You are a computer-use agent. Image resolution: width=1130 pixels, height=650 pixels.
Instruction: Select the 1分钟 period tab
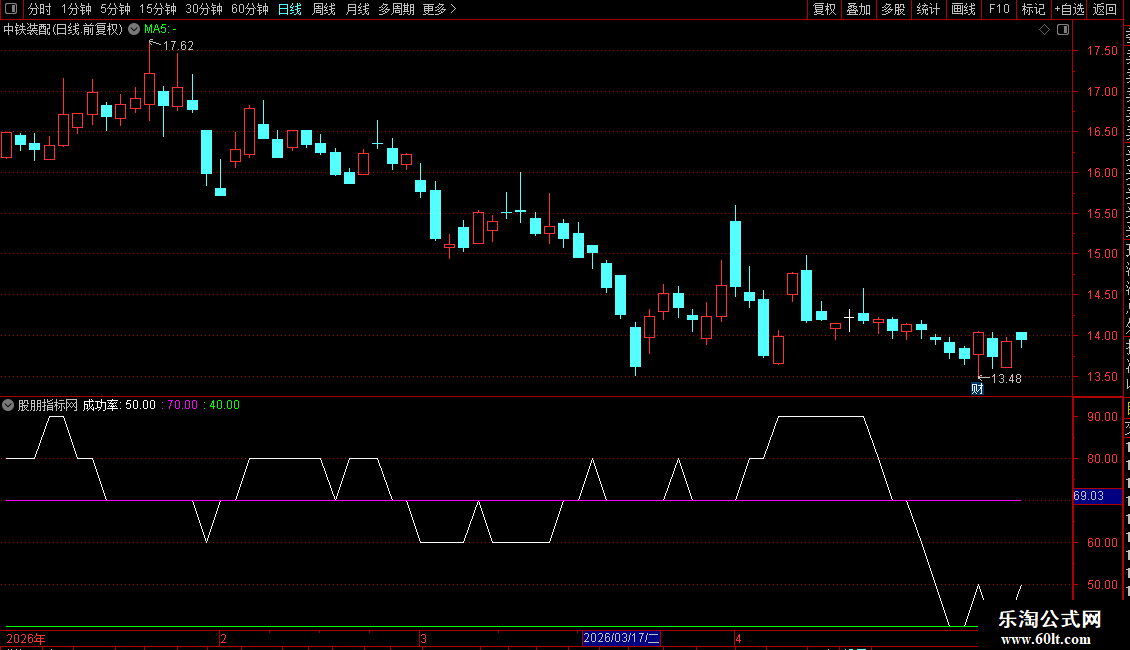click(x=76, y=9)
